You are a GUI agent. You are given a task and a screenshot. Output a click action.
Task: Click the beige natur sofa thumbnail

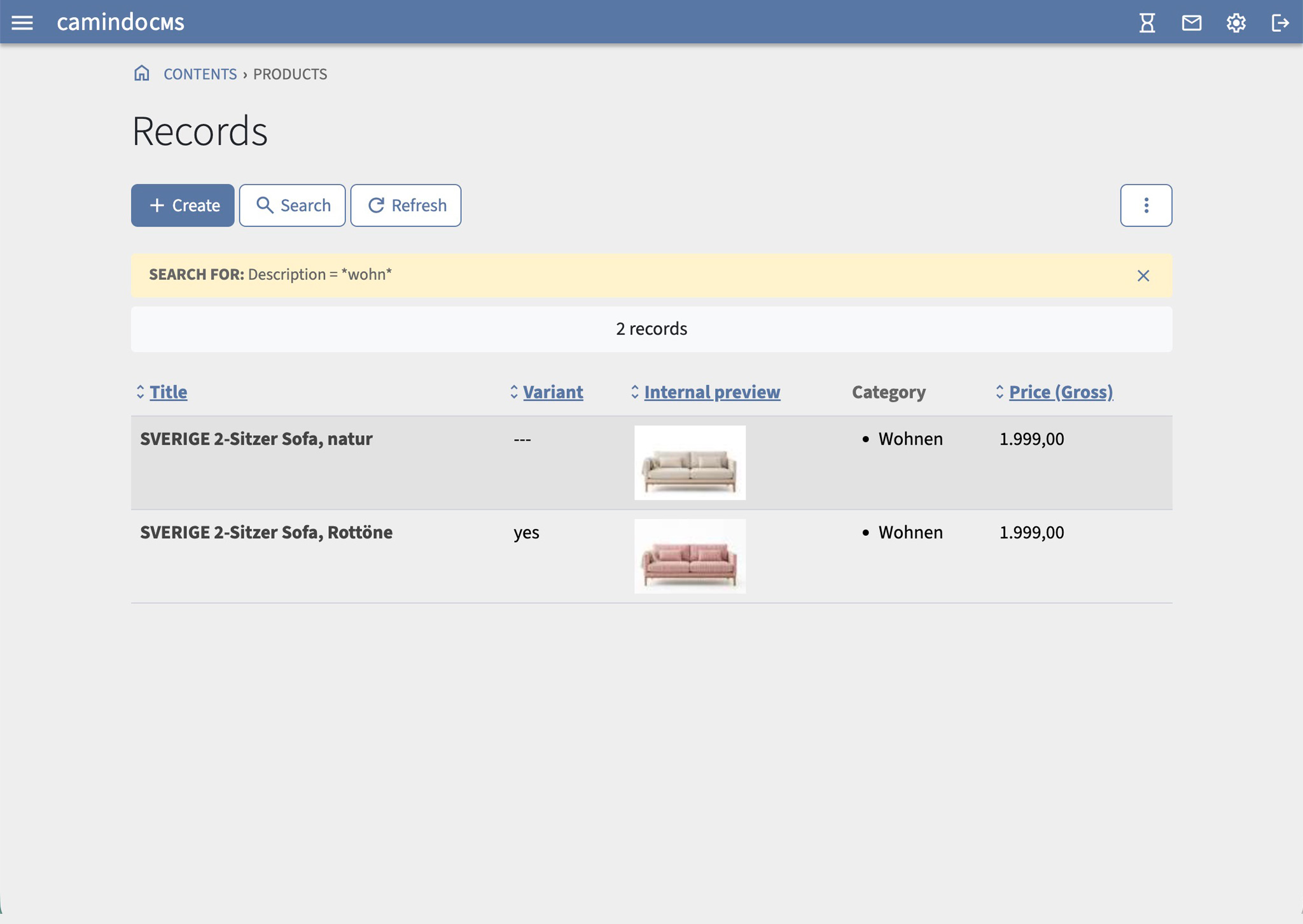(x=690, y=463)
